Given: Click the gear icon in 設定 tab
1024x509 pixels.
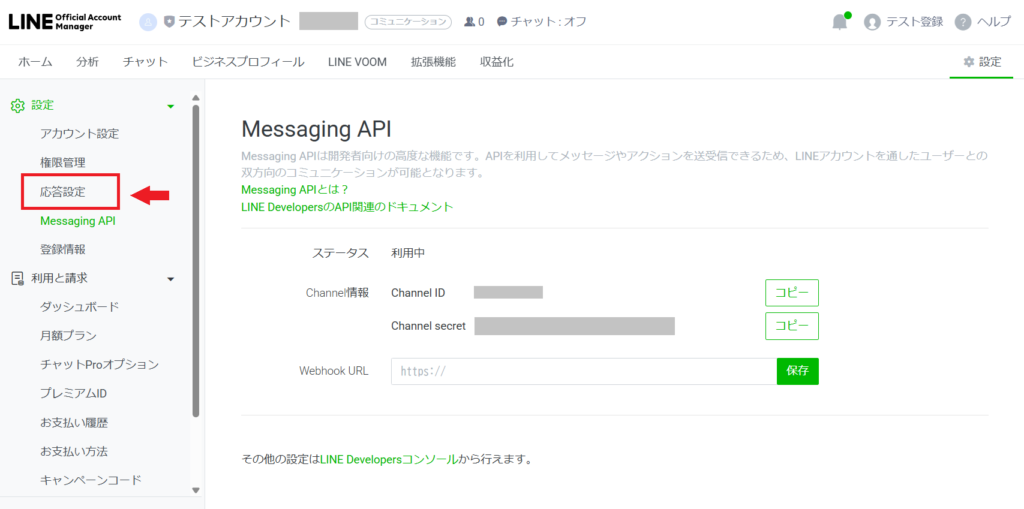Looking at the screenshot, I should [x=968, y=62].
